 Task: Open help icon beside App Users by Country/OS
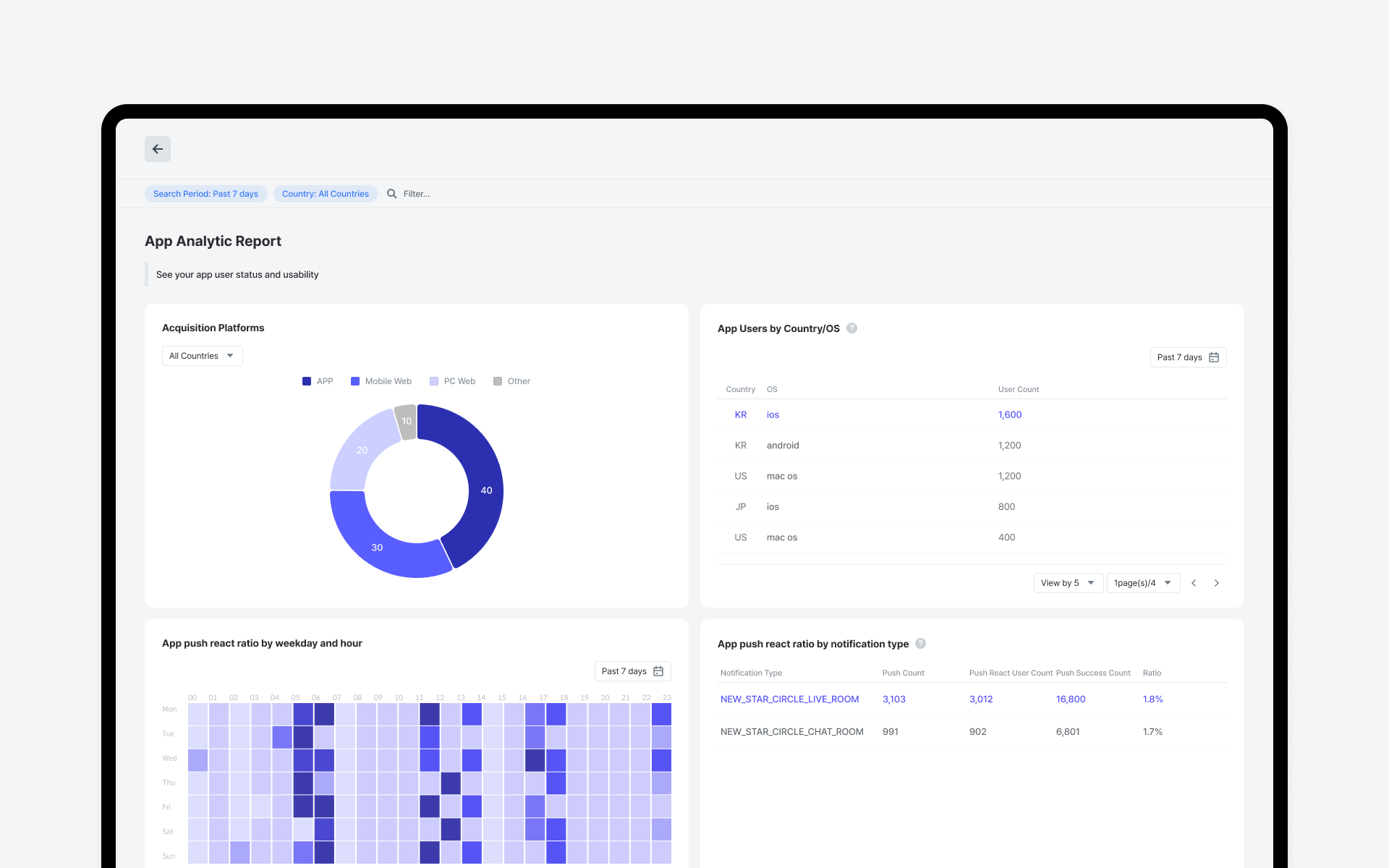852,328
